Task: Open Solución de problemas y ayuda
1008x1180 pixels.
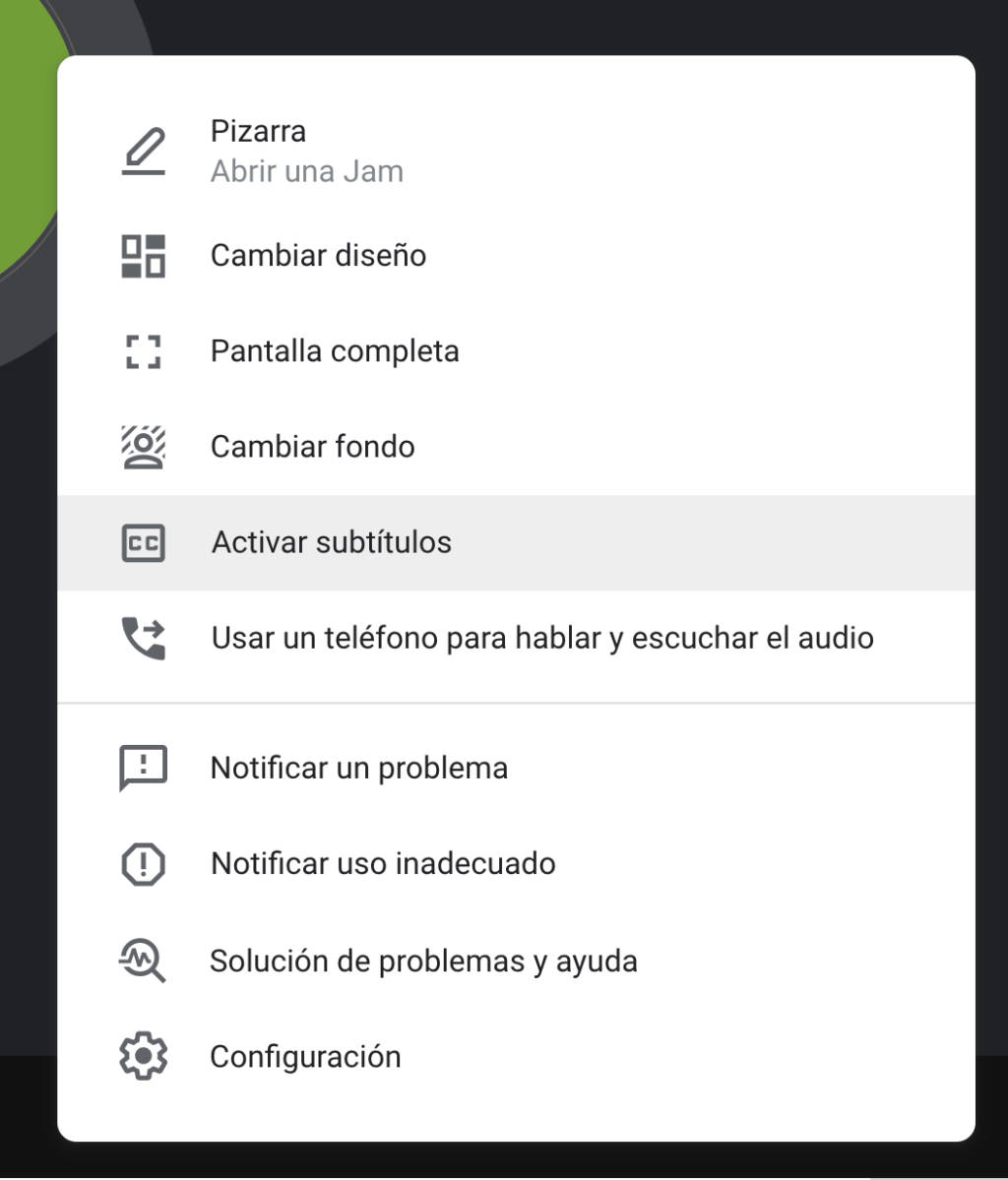Action: click(423, 961)
